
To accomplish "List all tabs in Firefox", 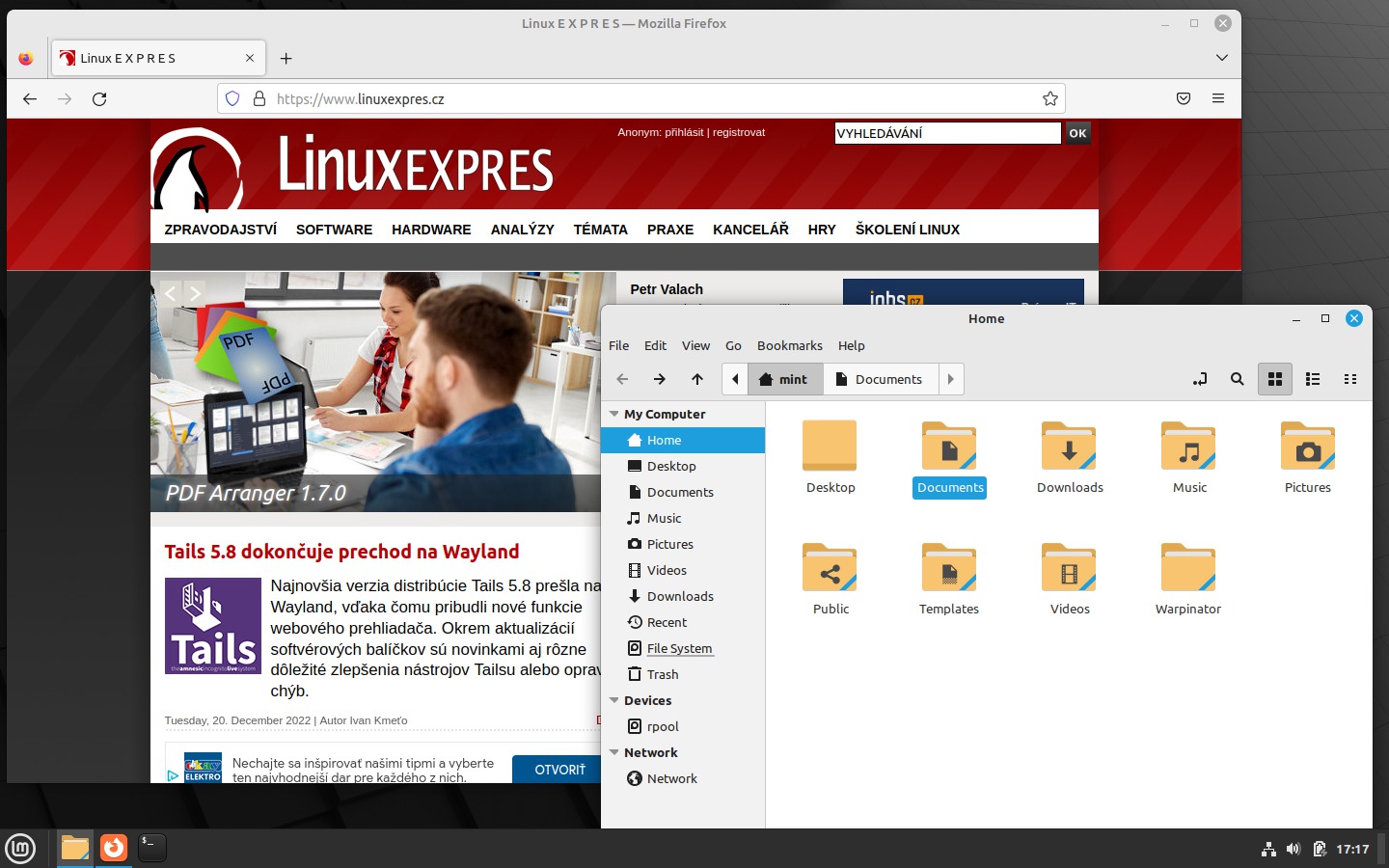I will tap(1222, 58).
